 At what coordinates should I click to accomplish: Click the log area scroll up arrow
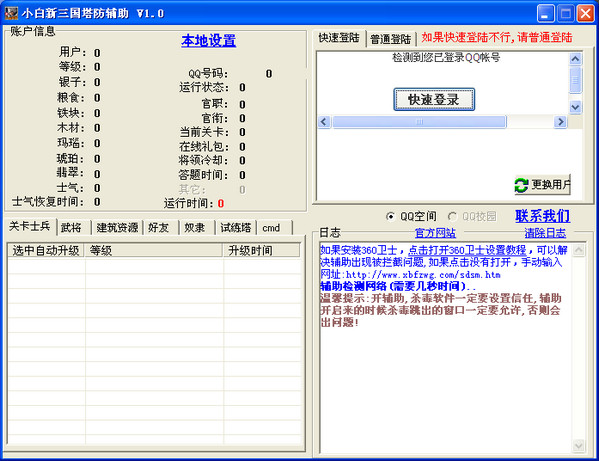[x=579, y=251]
